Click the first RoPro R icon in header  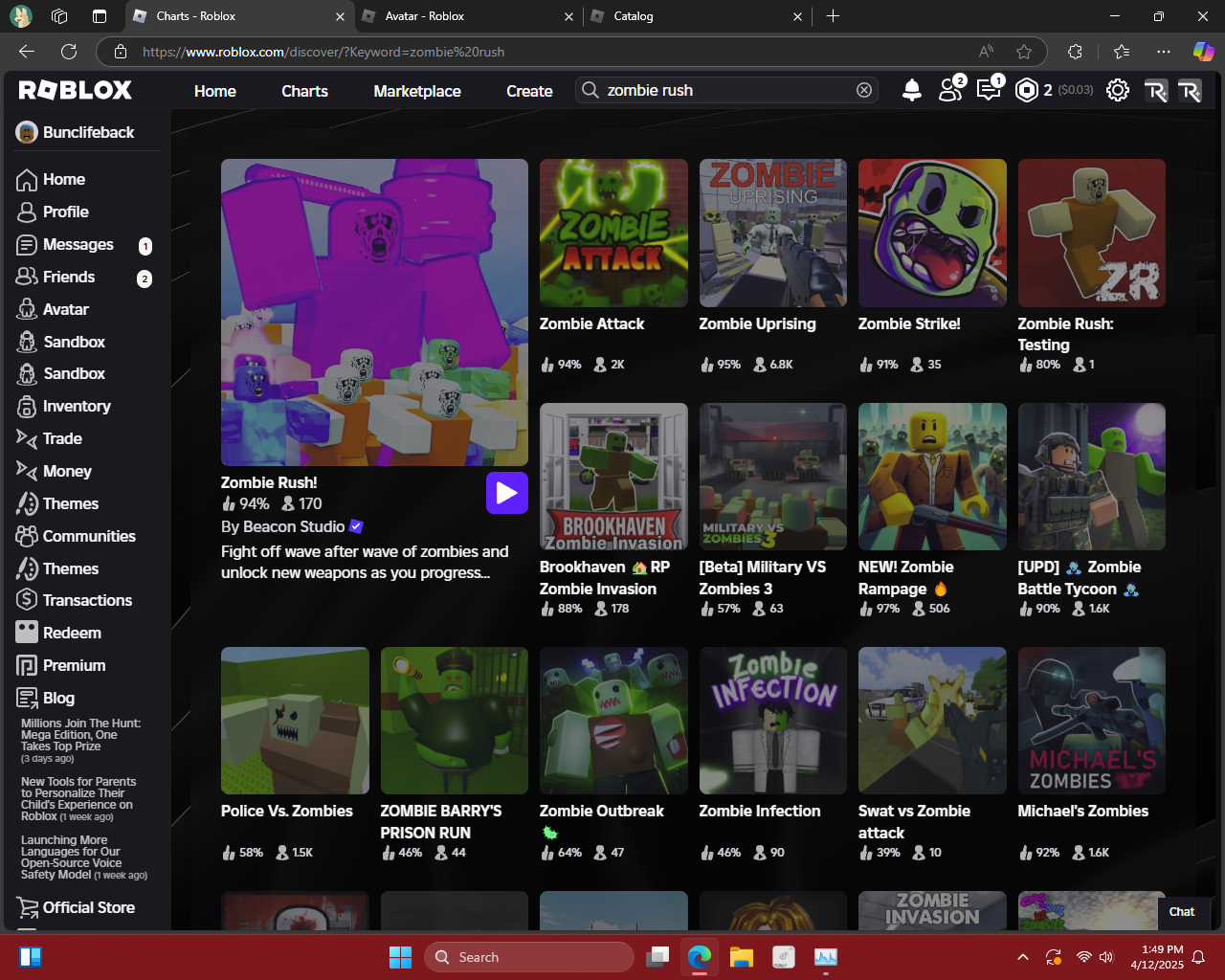tap(1155, 90)
